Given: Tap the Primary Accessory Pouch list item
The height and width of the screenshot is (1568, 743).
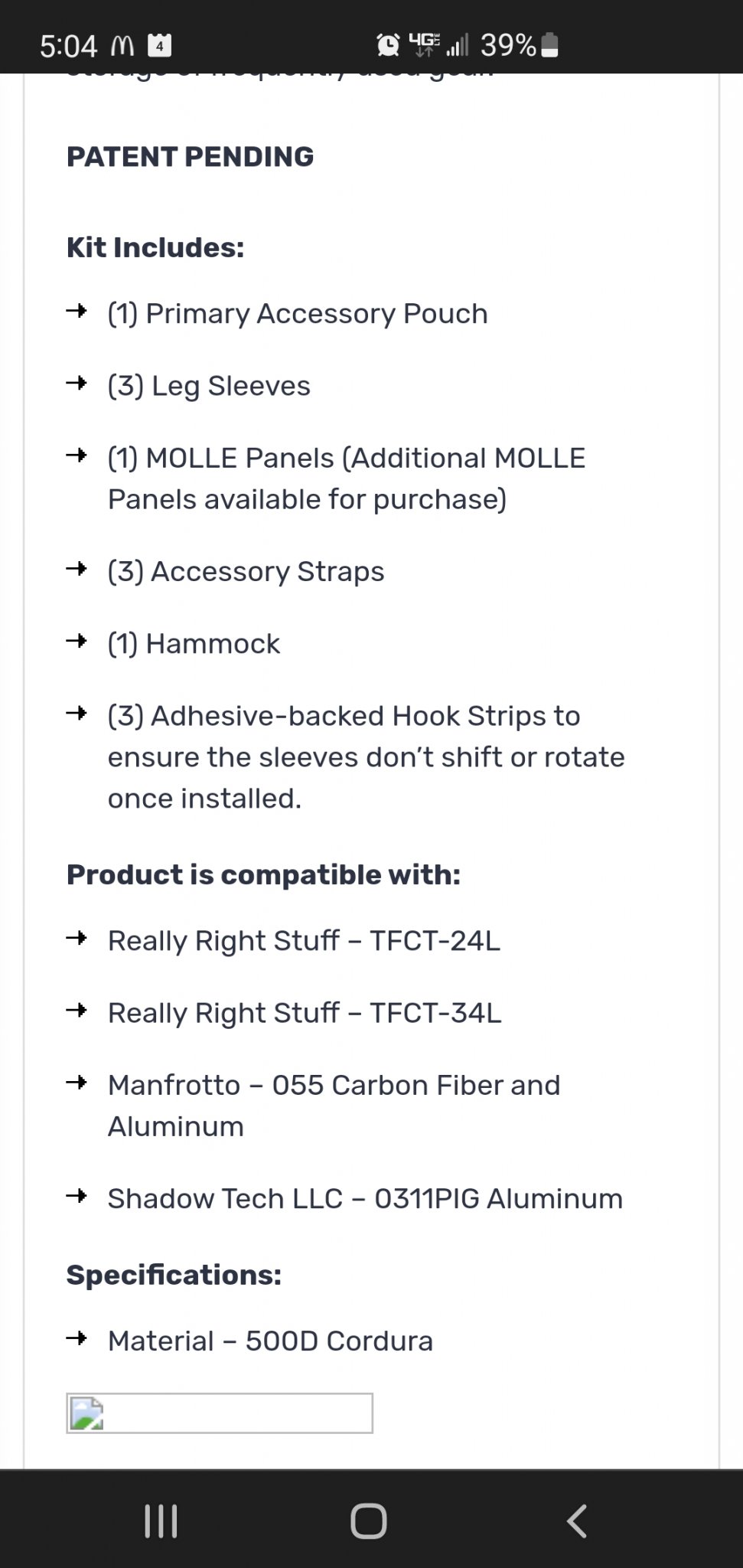Looking at the screenshot, I should coord(298,314).
